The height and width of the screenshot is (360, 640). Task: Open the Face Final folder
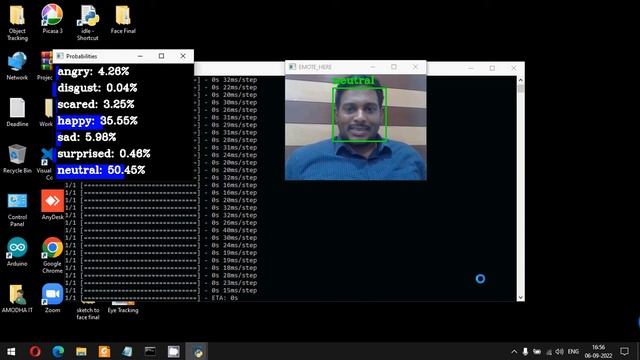pyautogui.click(x=123, y=19)
